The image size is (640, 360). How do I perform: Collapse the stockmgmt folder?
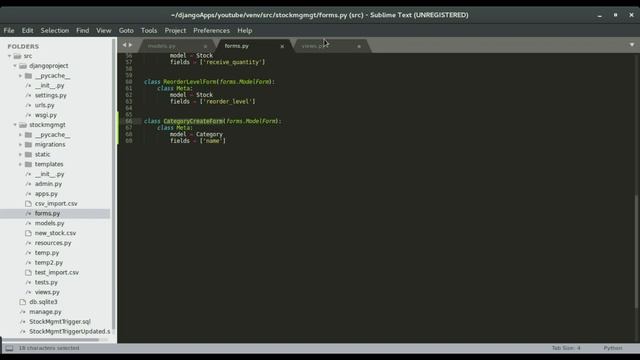[x=15, y=125]
